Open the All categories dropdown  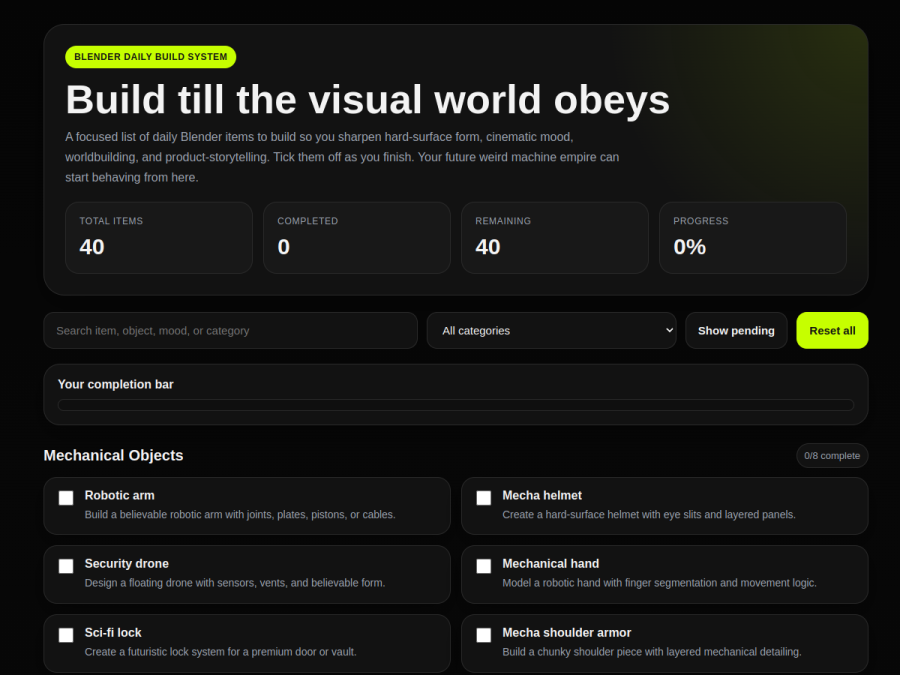[x=551, y=331]
